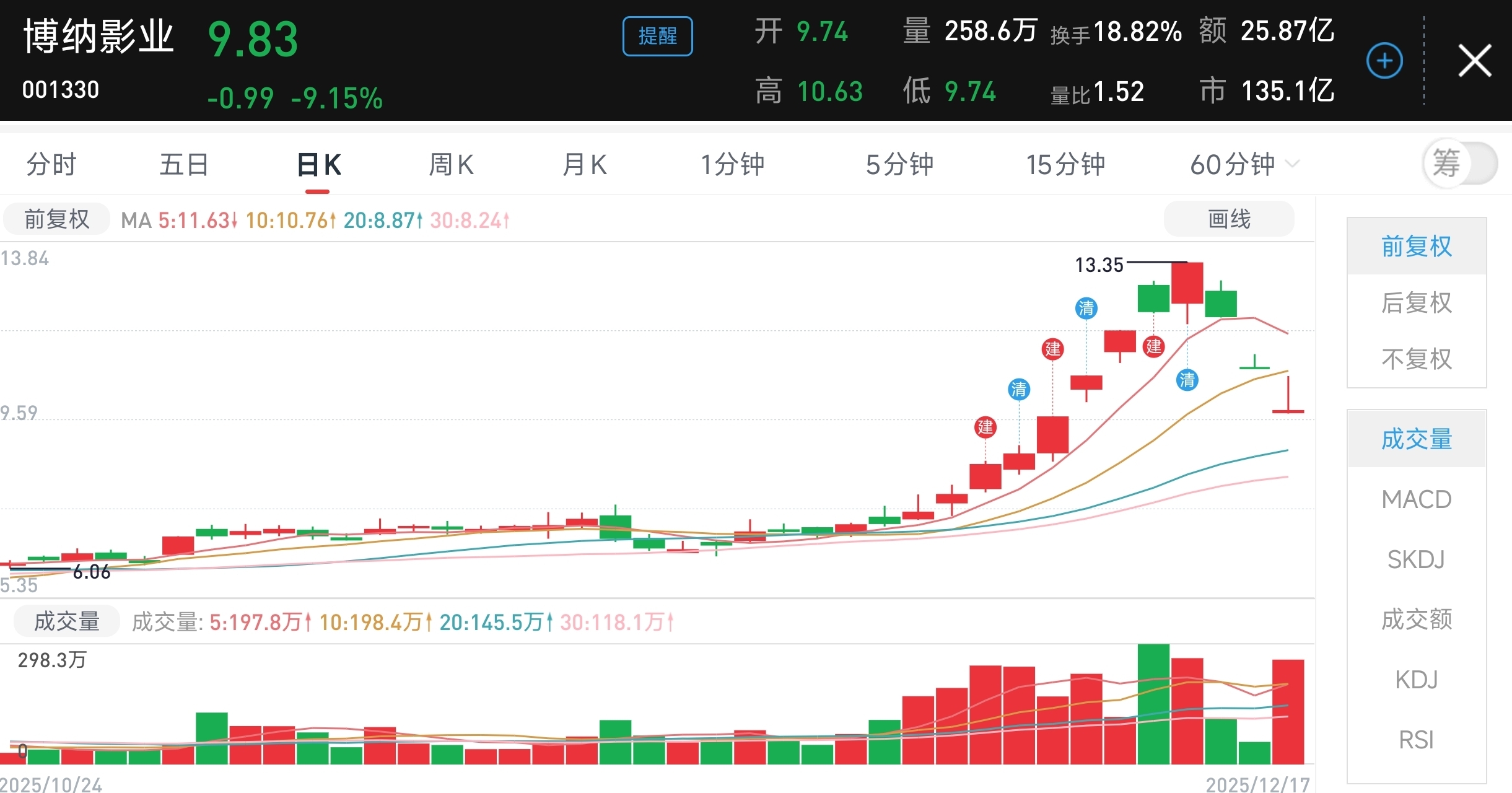1512x793 pixels.
Task: Select 不复权 adjustment option
Action: coord(1416,359)
